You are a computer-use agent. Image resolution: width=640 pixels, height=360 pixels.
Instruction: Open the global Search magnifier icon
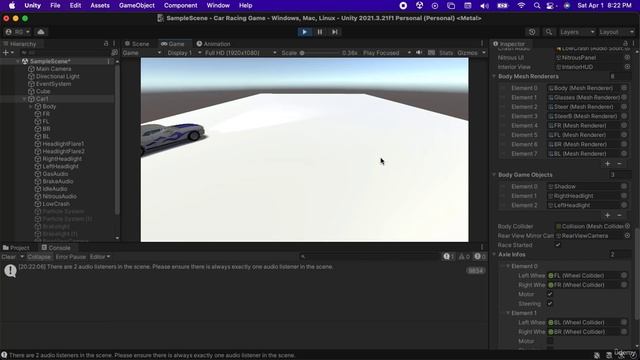(549, 32)
